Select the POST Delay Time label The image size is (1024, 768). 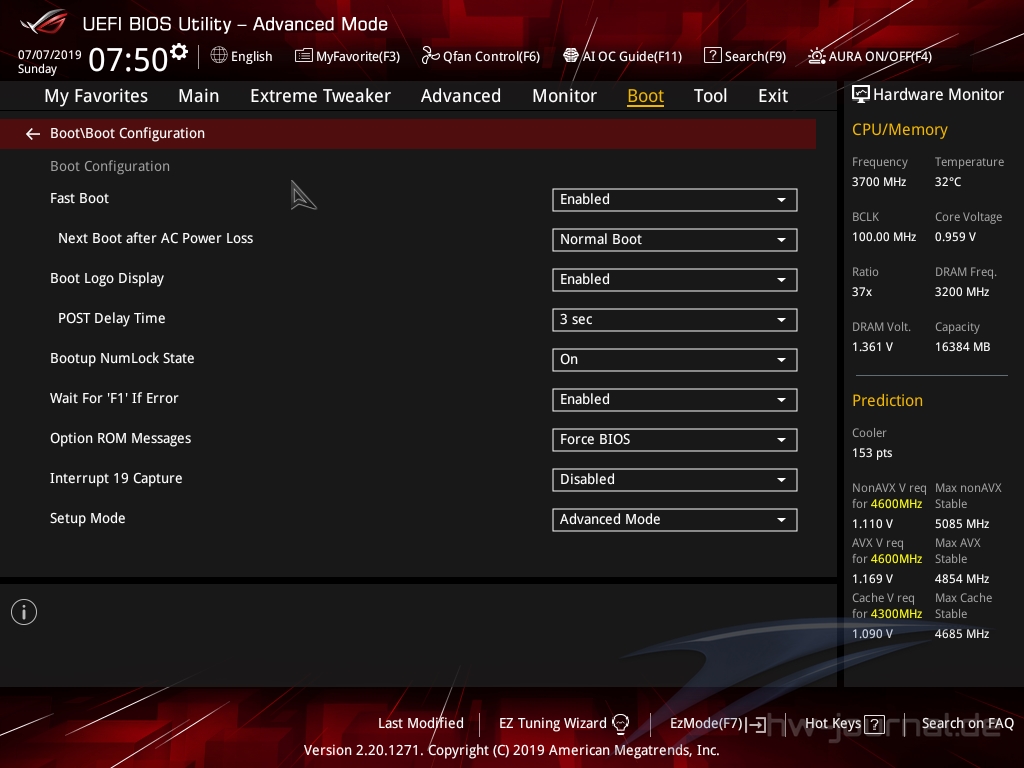click(x=112, y=319)
